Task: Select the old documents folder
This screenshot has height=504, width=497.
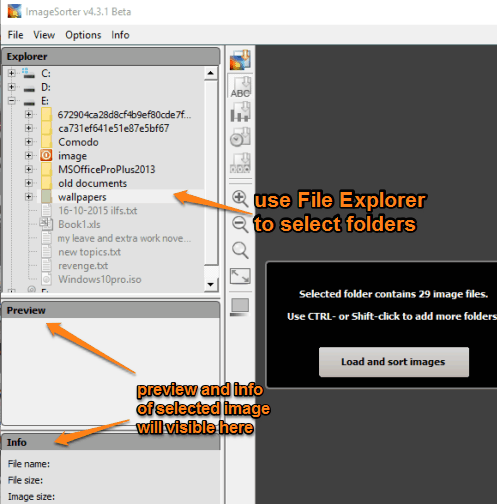Action: click(x=92, y=183)
